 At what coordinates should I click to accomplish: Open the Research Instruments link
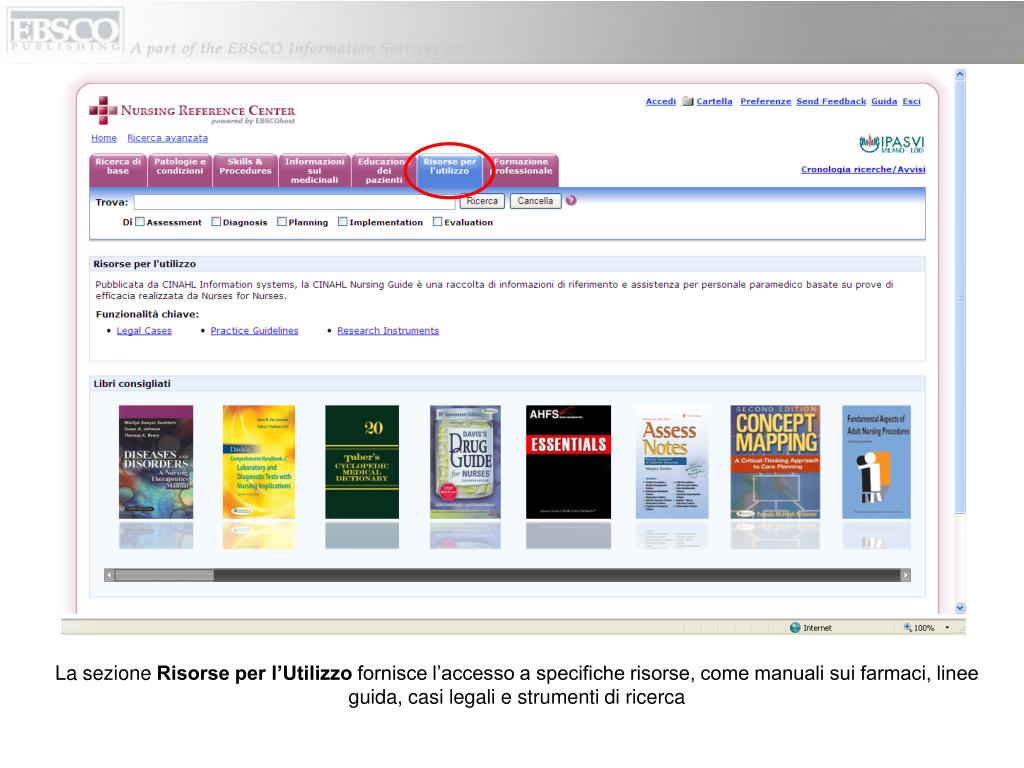pos(388,330)
